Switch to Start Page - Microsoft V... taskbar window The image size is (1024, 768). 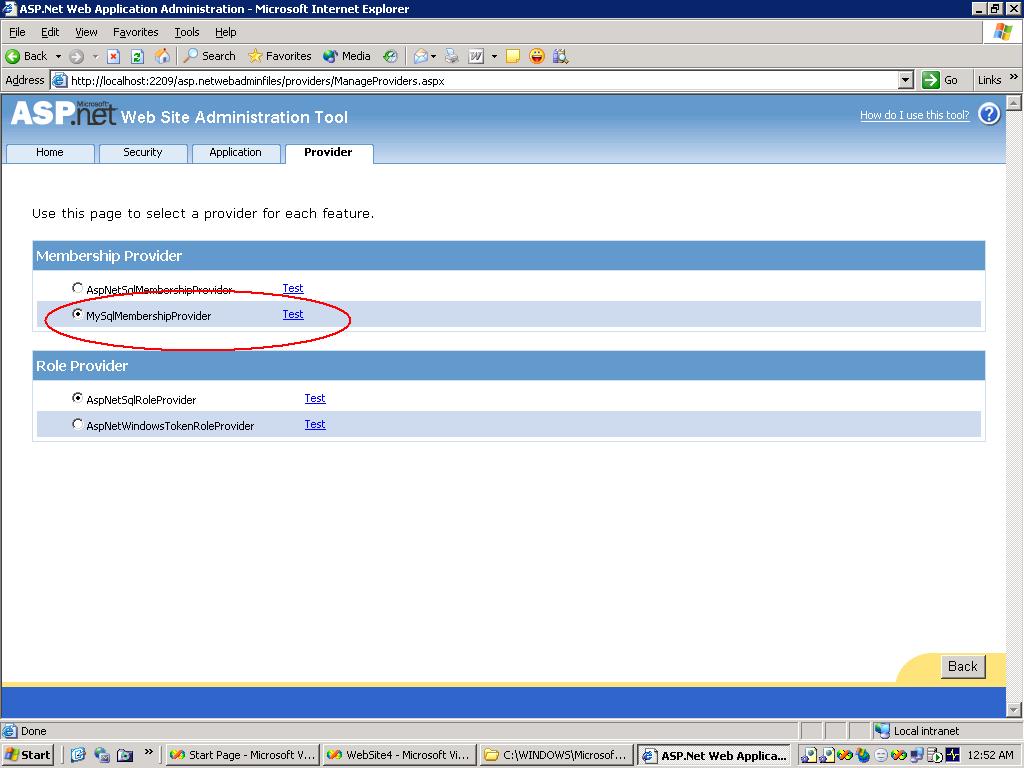point(242,755)
